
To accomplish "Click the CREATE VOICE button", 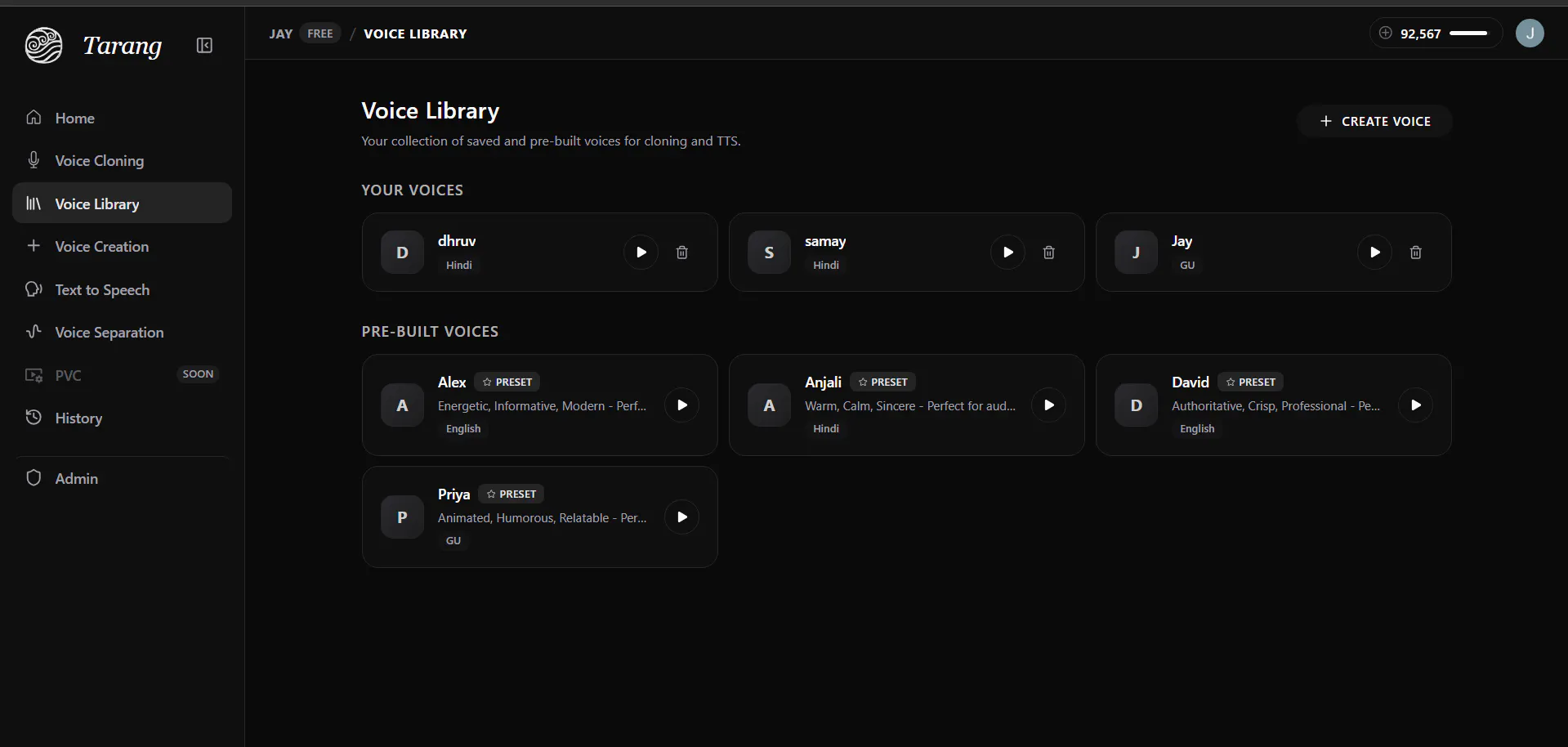I will 1375,121.
